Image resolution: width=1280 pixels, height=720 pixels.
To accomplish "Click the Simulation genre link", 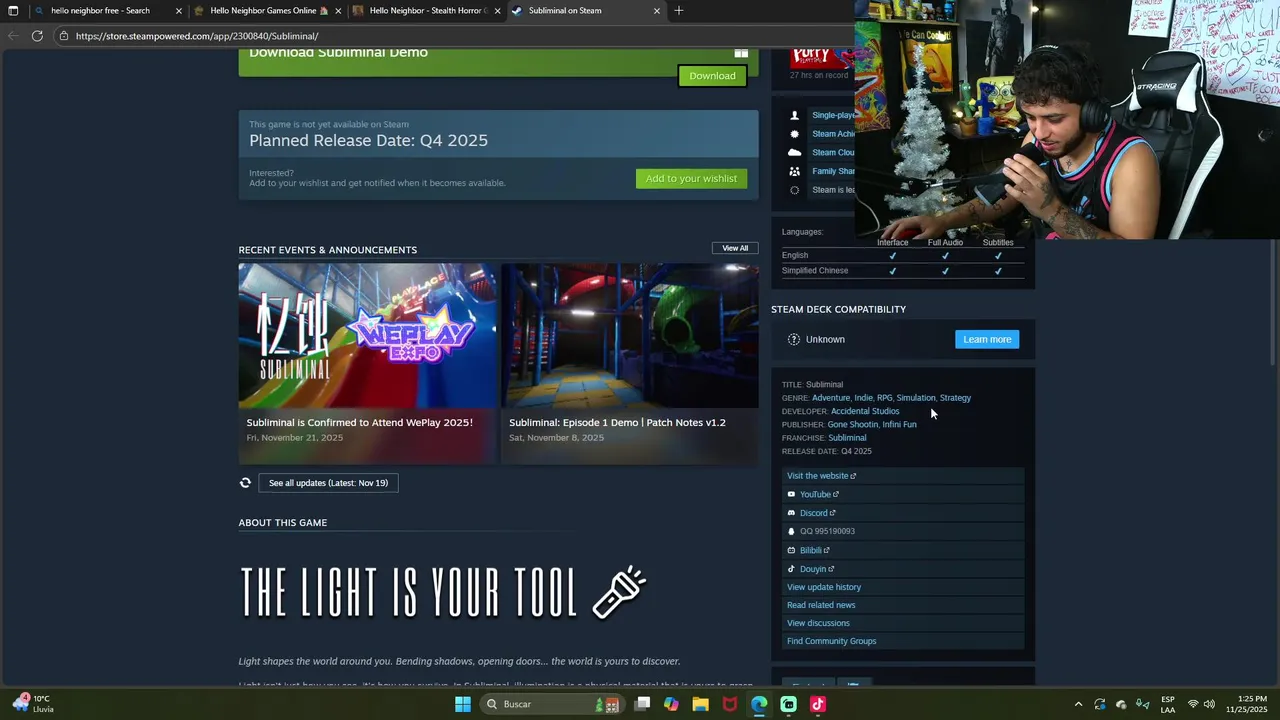I will pos(916,398).
